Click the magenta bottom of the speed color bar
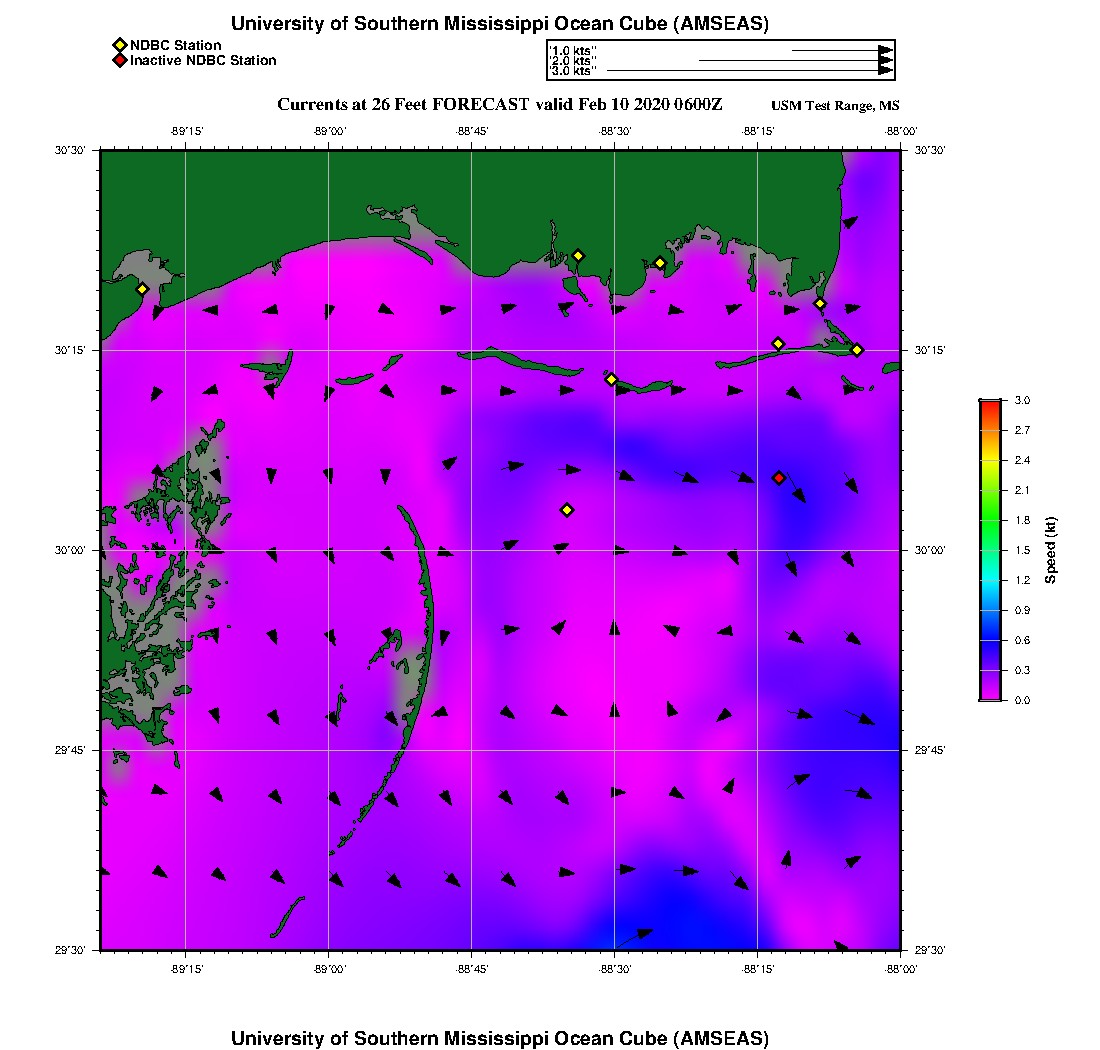The height and width of the screenshot is (1050, 1100). click(990, 696)
